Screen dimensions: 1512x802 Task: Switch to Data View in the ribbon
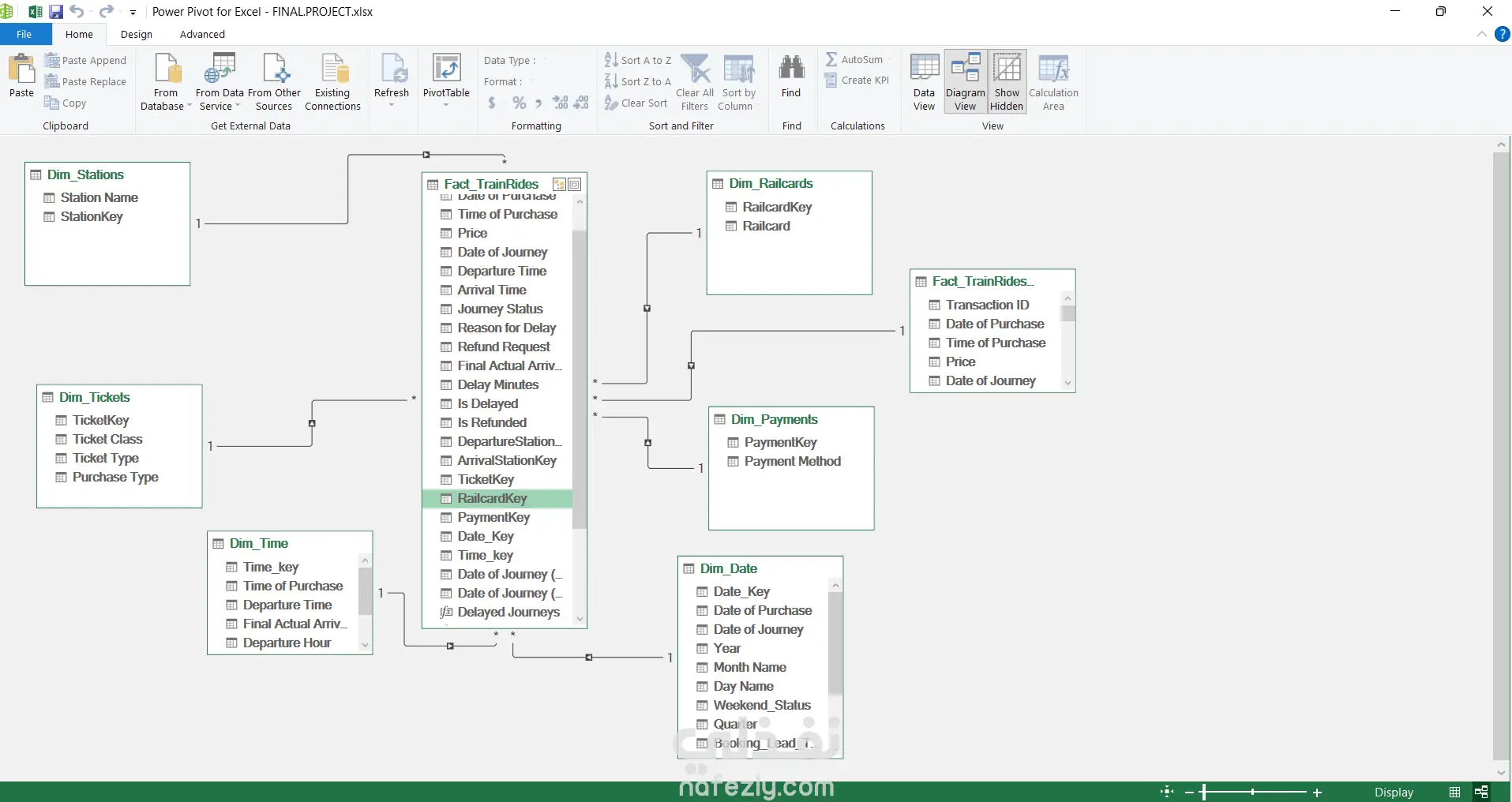coord(924,82)
